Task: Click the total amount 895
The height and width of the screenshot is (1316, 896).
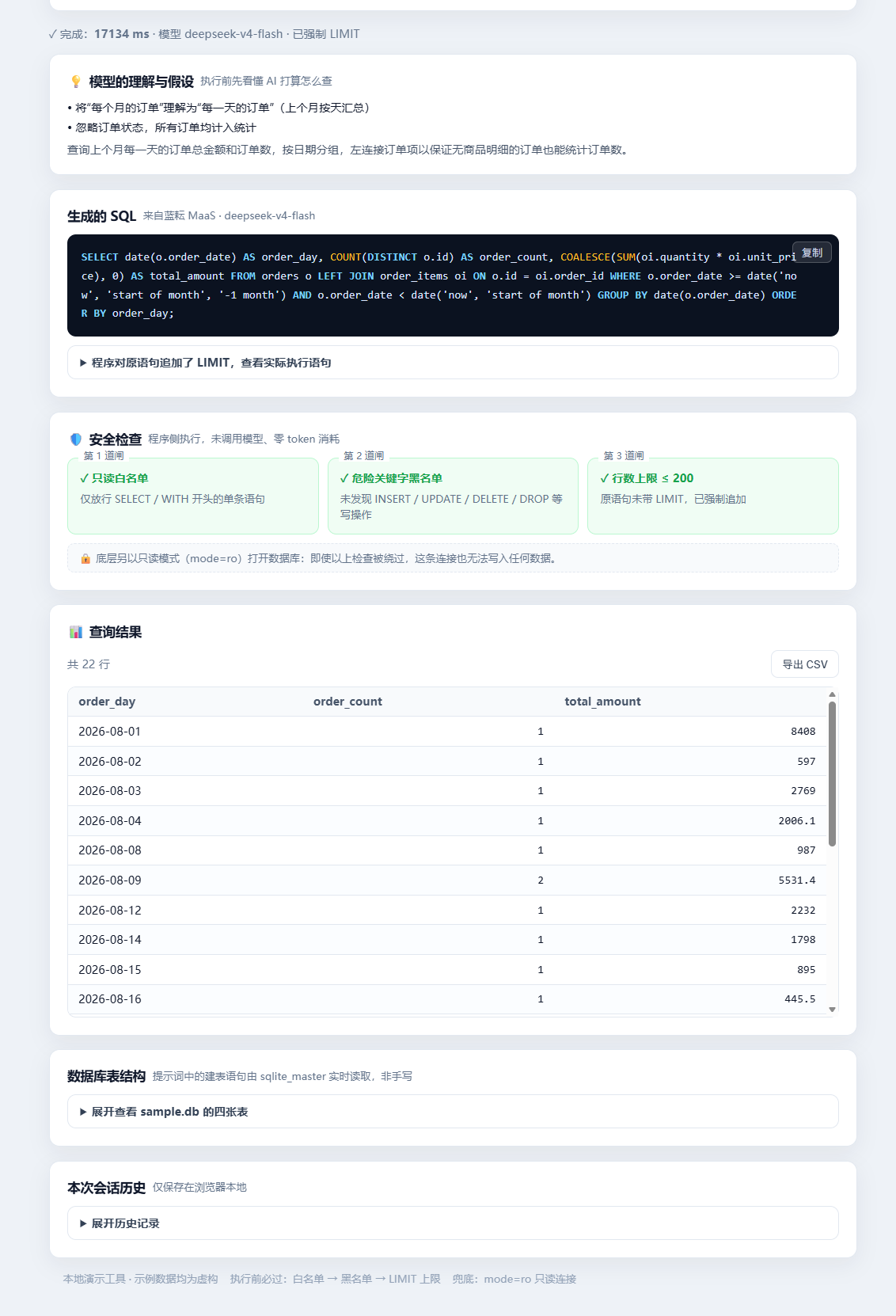Action: click(x=806, y=970)
